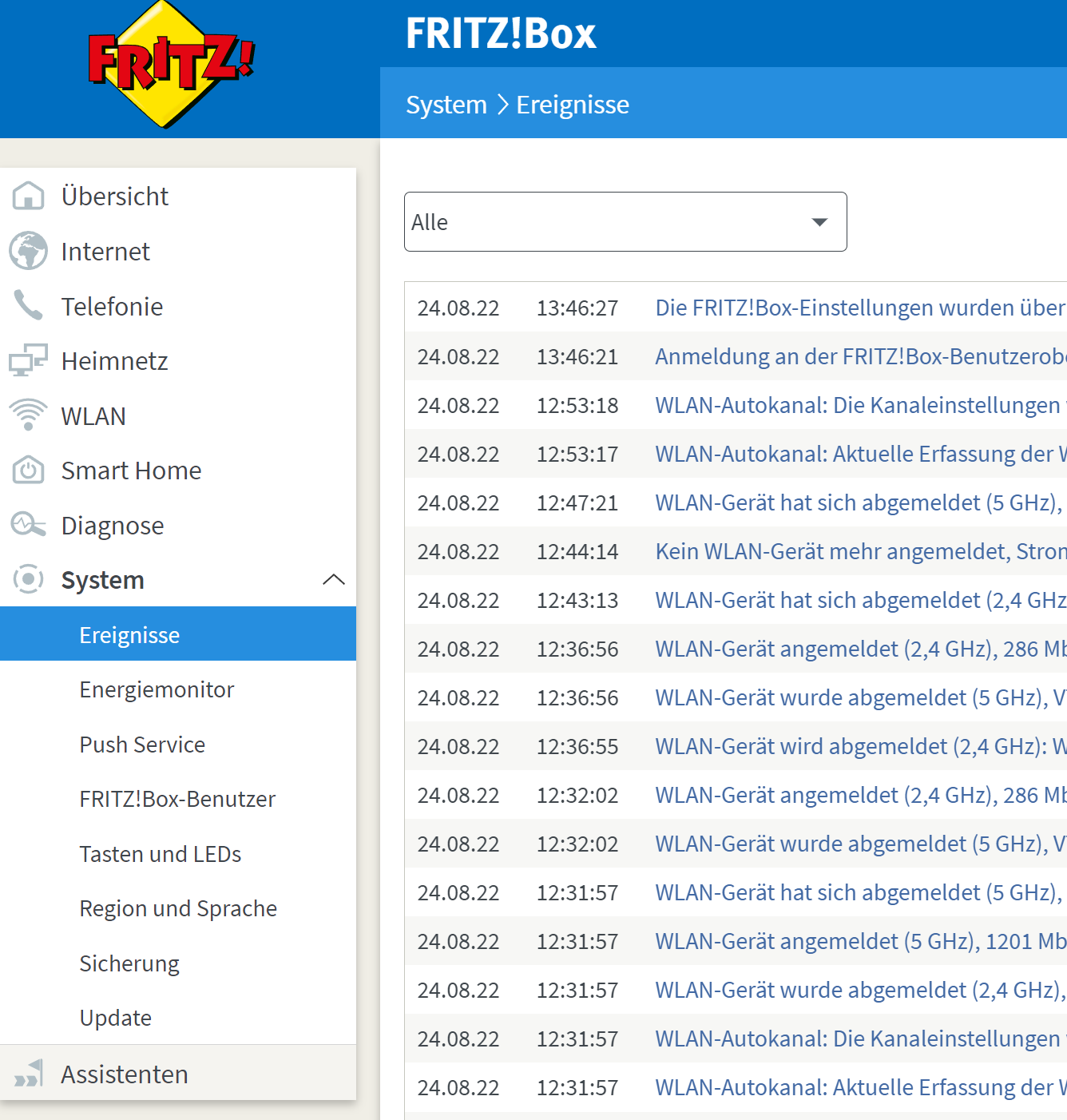Select the Ereignisse submenu item
1067x1120 pixels.
[x=178, y=634]
